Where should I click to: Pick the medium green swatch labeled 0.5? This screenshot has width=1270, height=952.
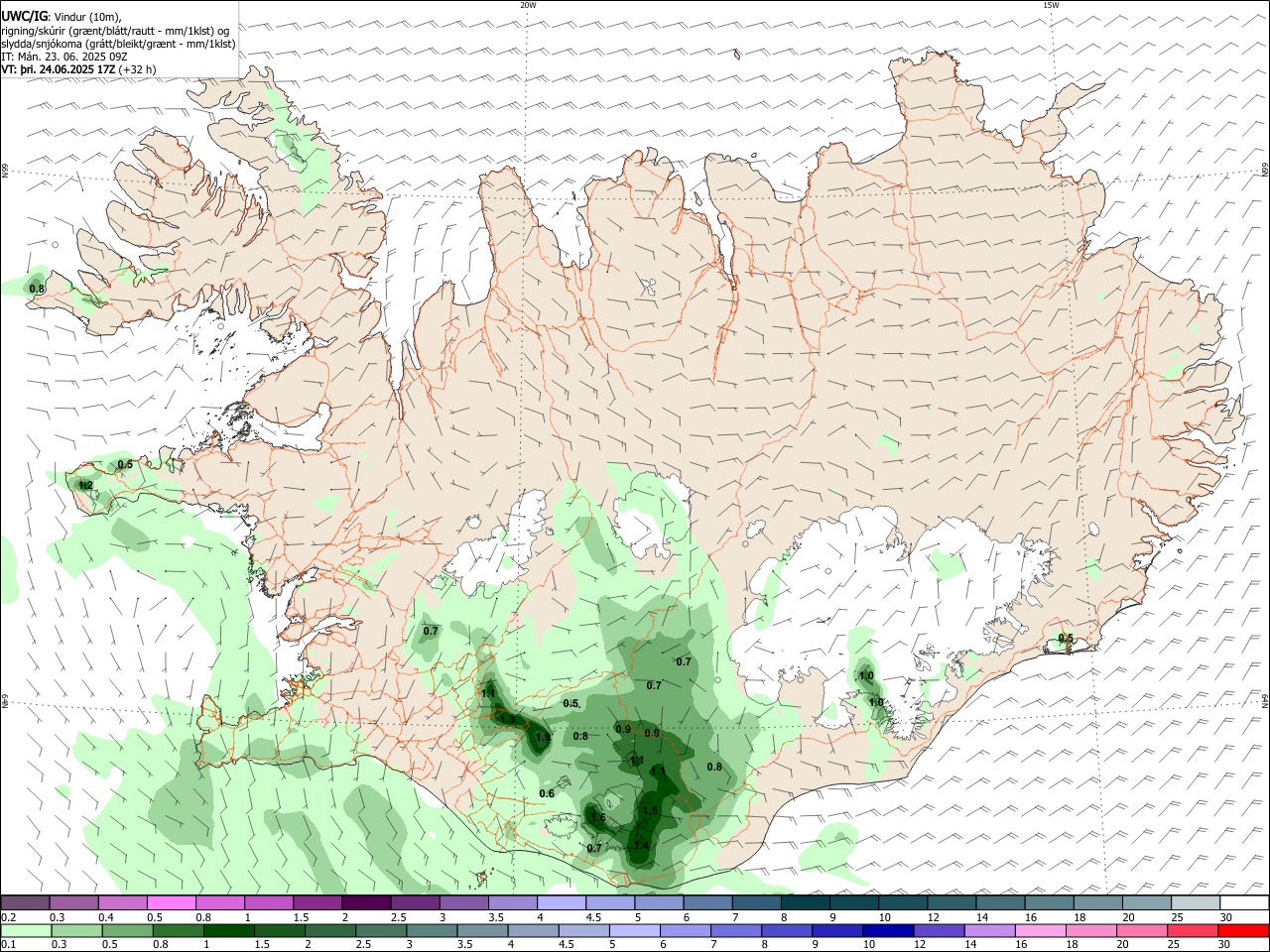click(129, 931)
